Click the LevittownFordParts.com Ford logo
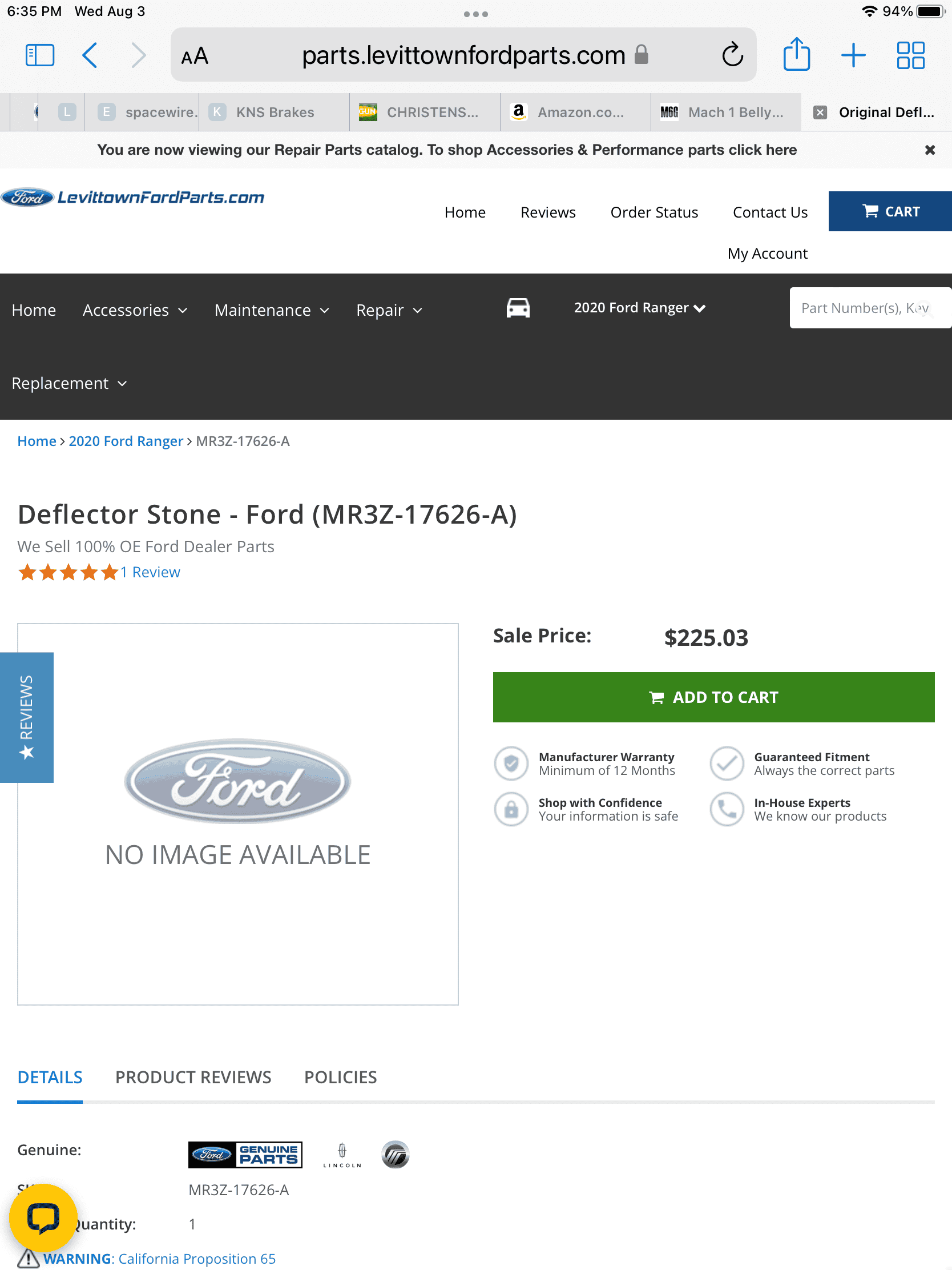Viewport: 952px width, 1270px height. click(132, 197)
